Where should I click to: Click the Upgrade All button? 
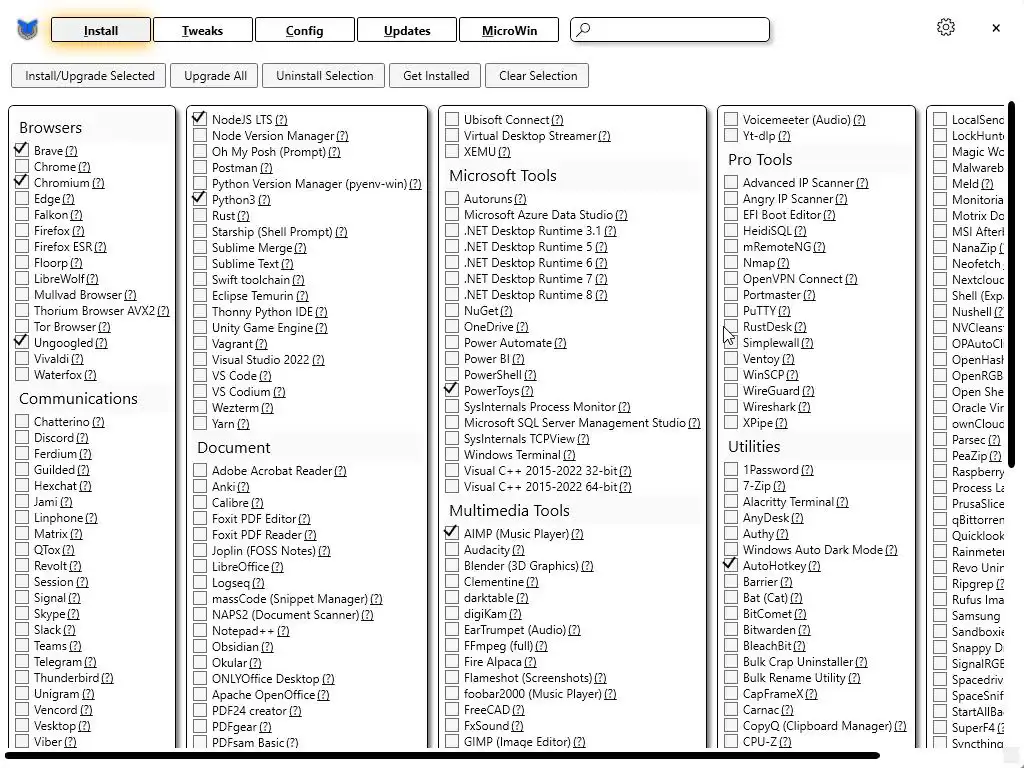click(x=215, y=76)
